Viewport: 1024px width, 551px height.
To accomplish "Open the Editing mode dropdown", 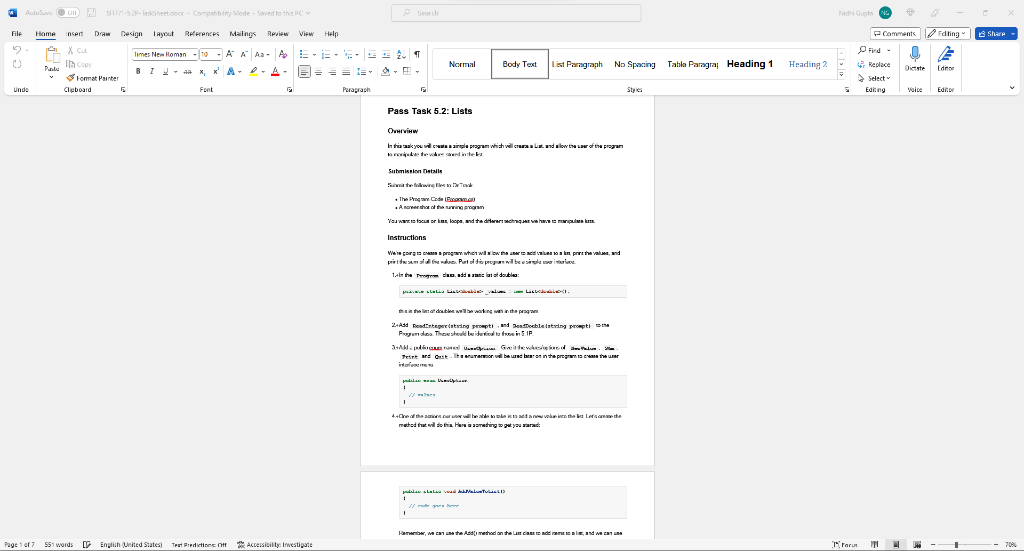I will point(948,33).
